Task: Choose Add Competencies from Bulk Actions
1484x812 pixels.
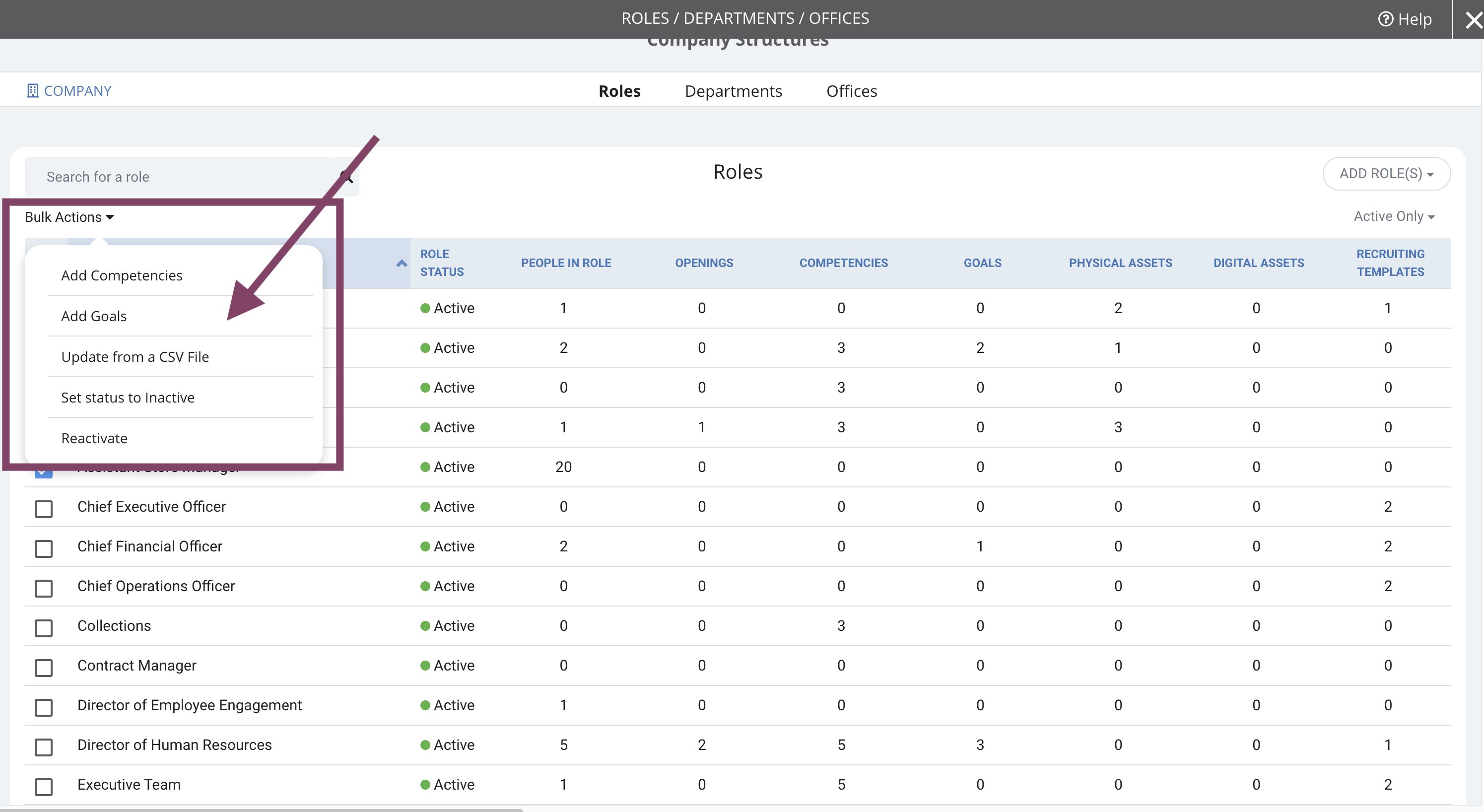Action: click(122, 275)
